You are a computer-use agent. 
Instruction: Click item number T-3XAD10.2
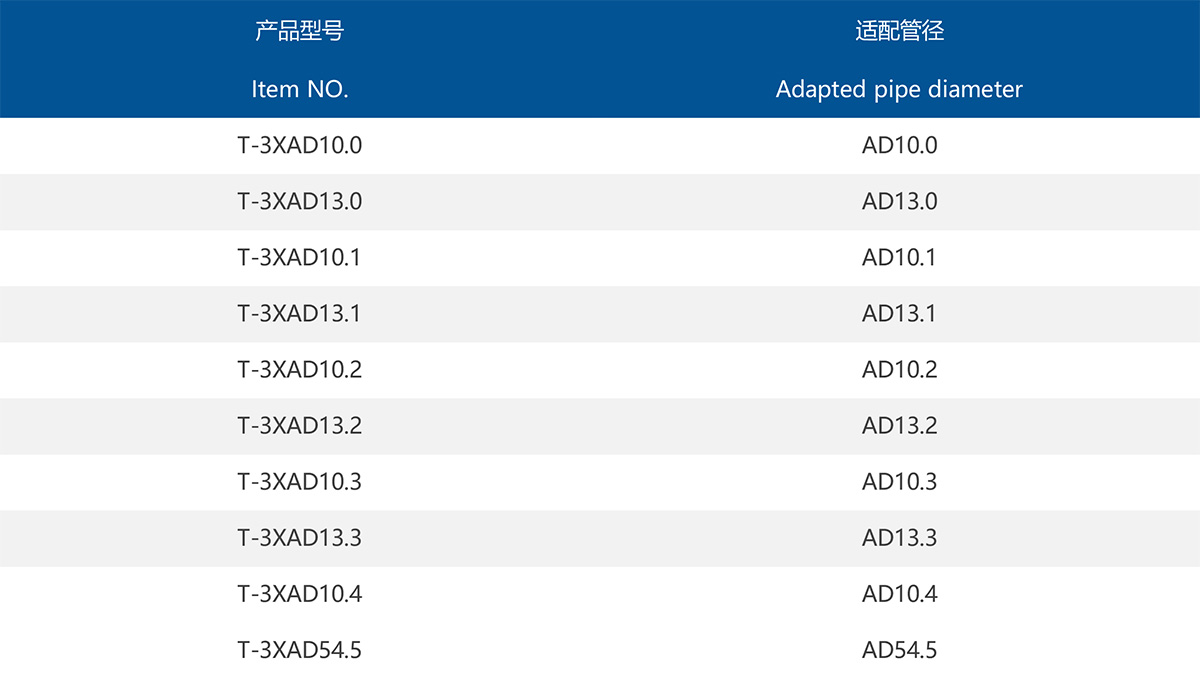[x=299, y=369]
